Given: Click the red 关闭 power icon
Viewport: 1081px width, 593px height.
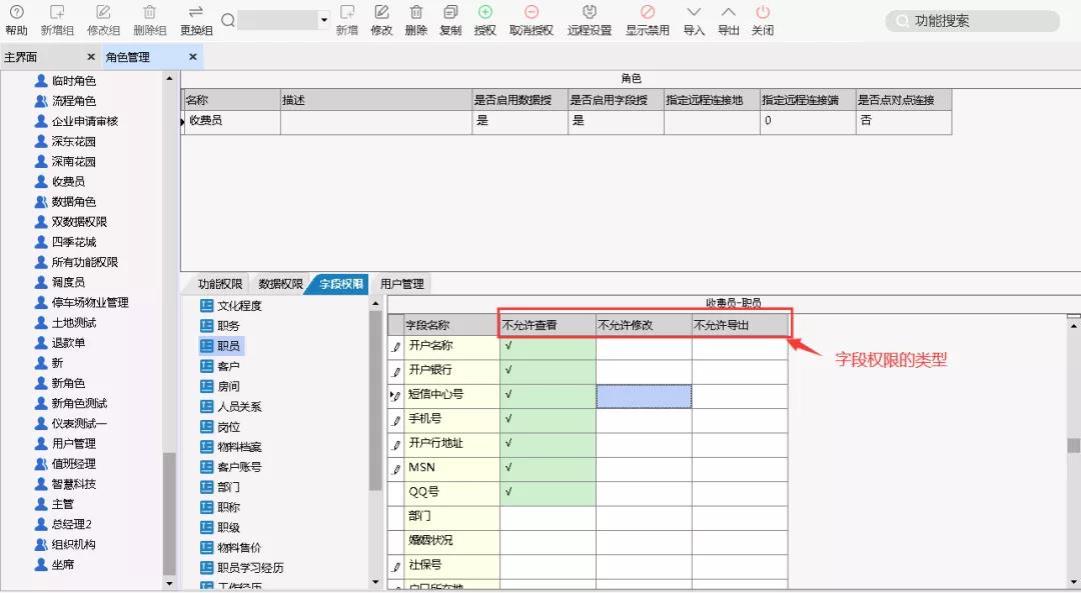Looking at the screenshot, I should point(762,12).
